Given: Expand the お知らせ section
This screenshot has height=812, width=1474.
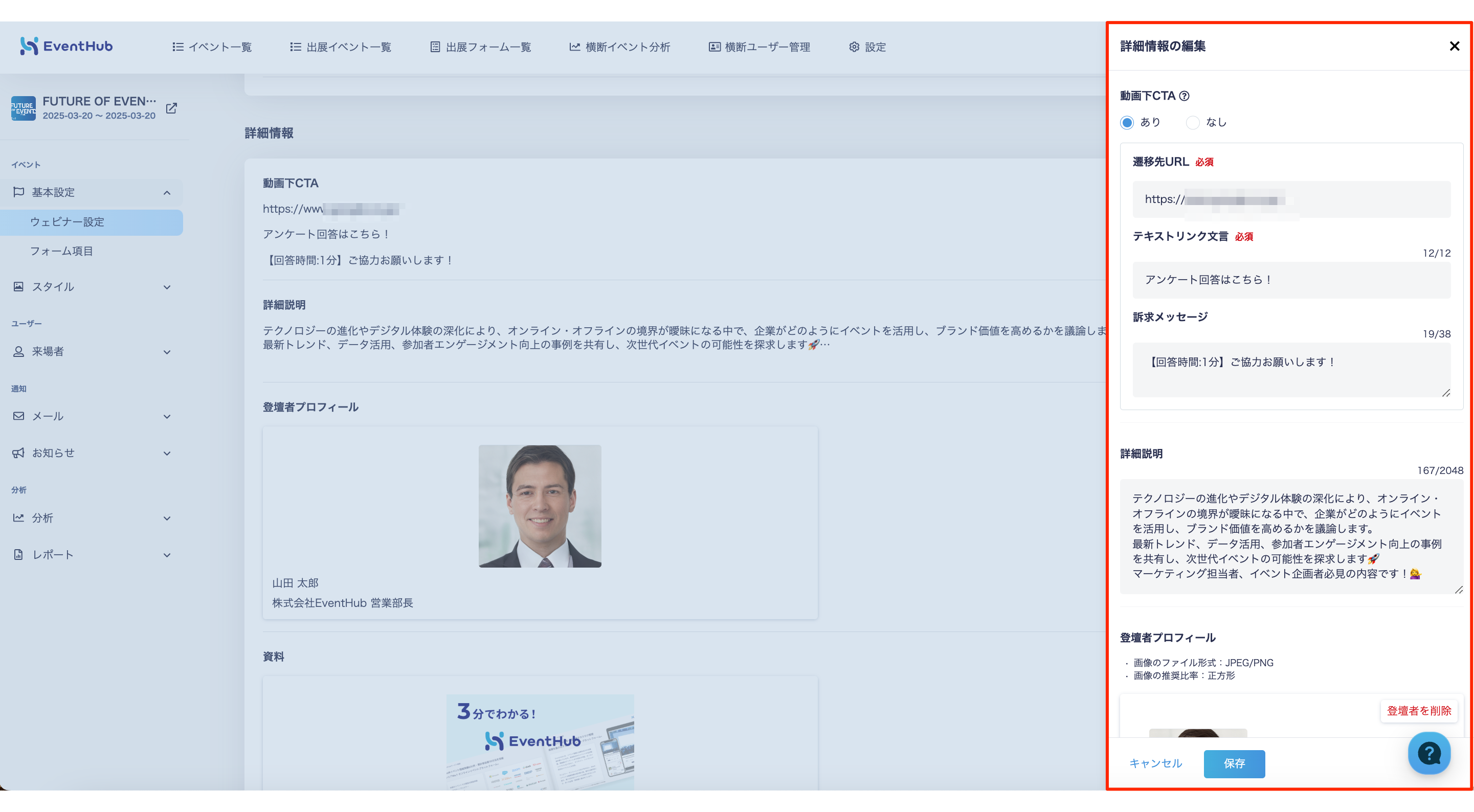Looking at the screenshot, I should click(x=167, y=454).
